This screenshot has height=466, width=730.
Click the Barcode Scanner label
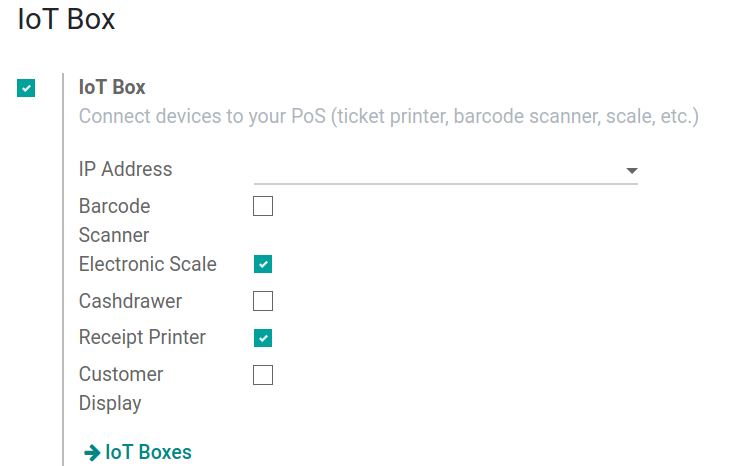[x=115, y=221]
